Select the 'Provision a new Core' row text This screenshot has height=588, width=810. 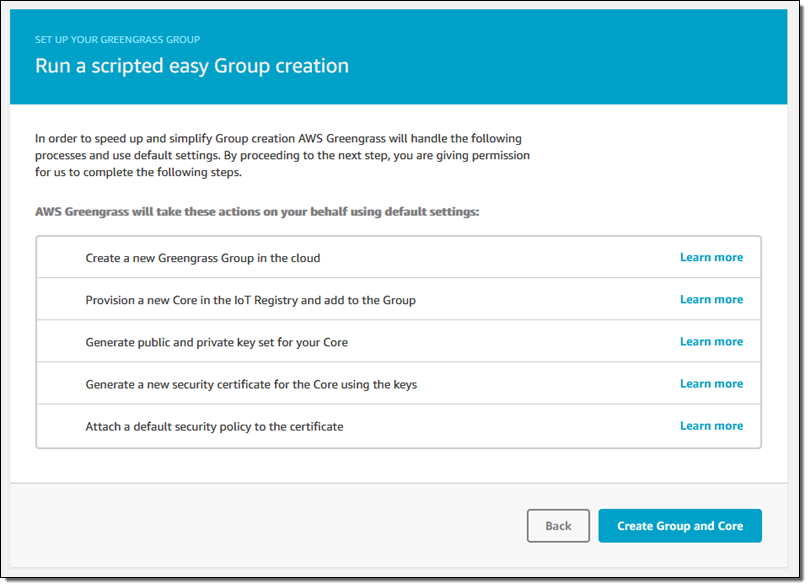(x=250, y=300)
